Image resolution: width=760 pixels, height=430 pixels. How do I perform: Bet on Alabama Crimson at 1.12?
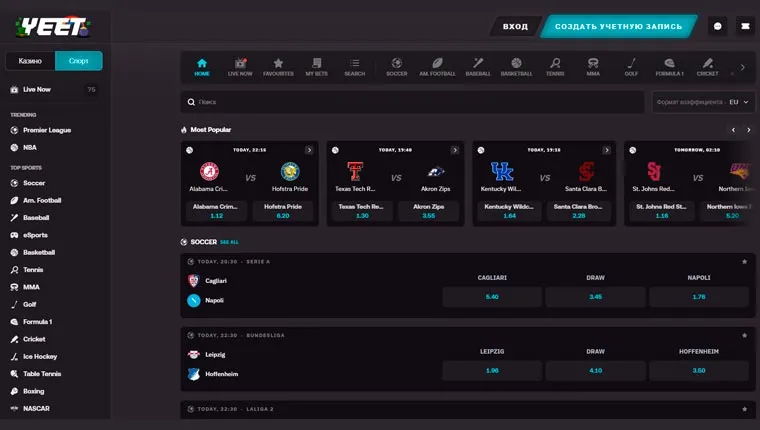click(216, 211)
